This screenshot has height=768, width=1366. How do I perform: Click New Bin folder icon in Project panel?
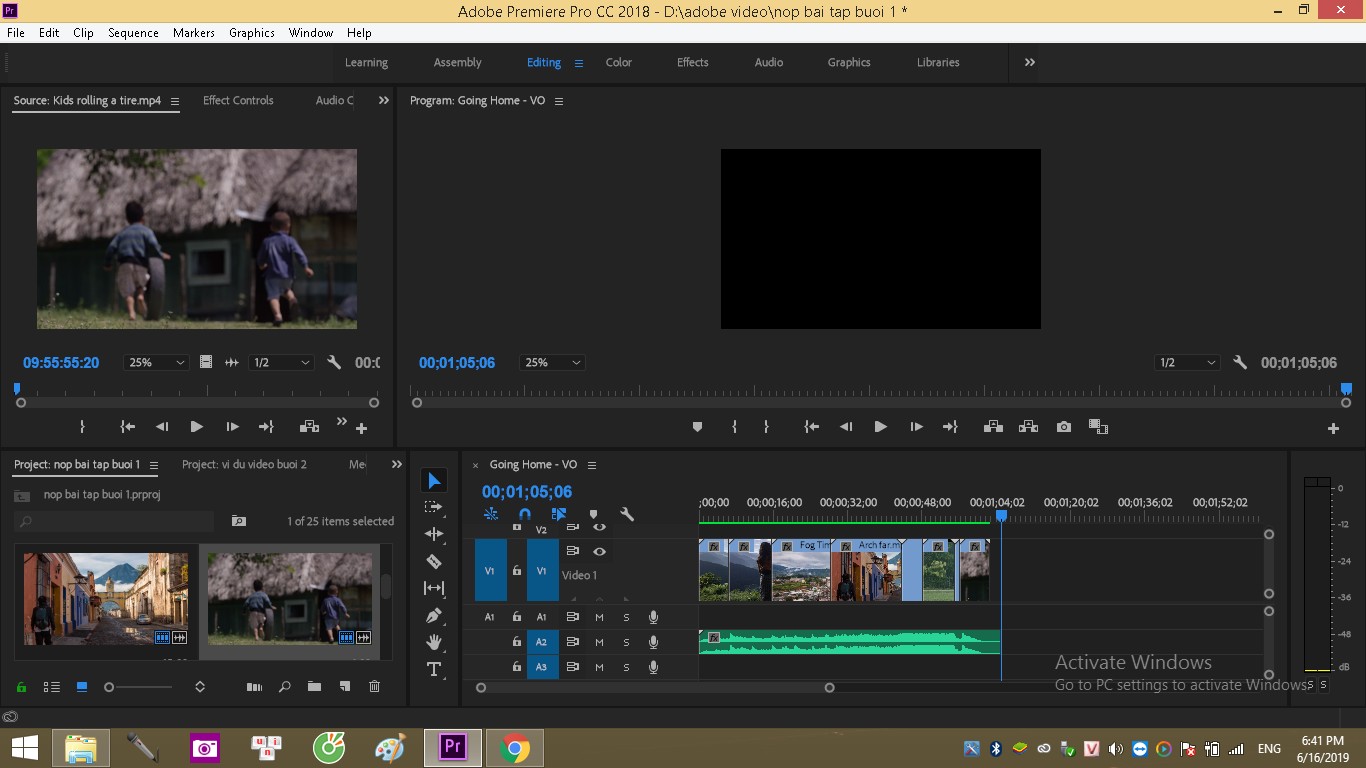(x=314, y=687)
